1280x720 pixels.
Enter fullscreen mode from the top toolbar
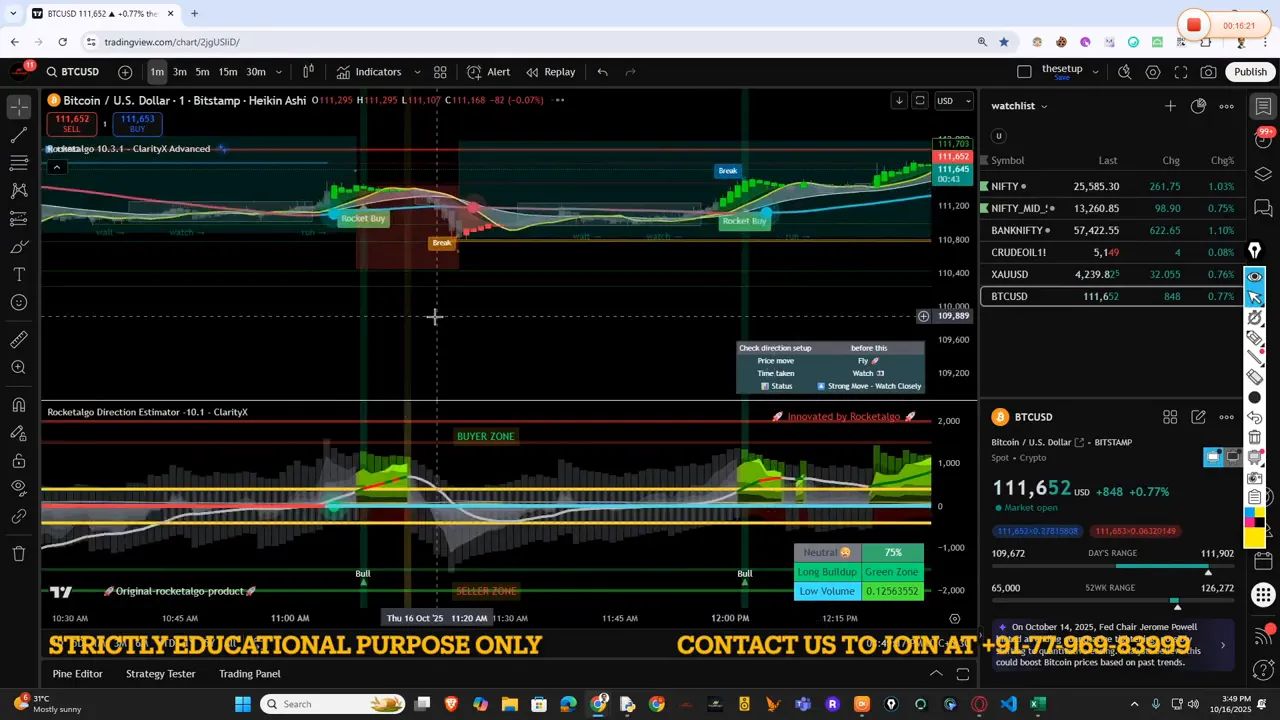click(x=1182, y=71)
